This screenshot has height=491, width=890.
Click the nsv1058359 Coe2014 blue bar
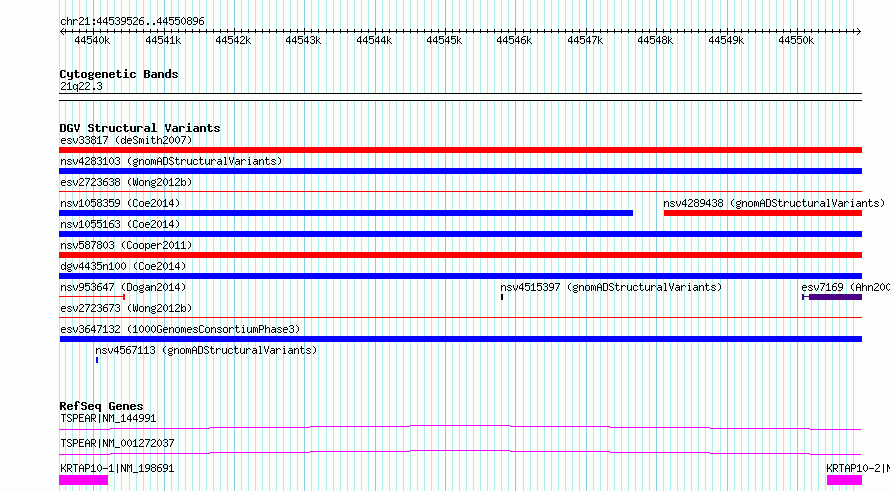coord(346,213)
